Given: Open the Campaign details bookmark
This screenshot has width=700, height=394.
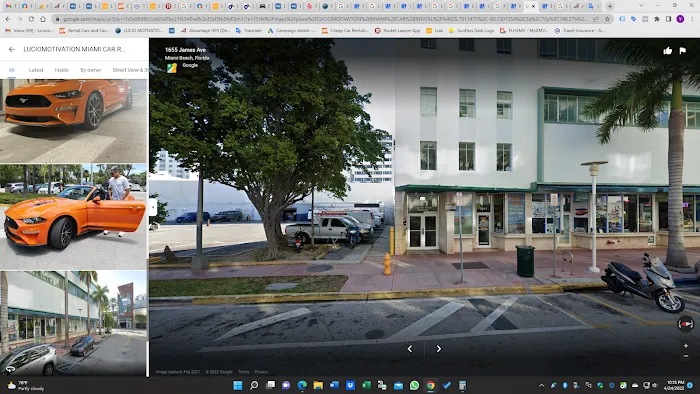Looking at the screenshot, I should click(292, 31).
